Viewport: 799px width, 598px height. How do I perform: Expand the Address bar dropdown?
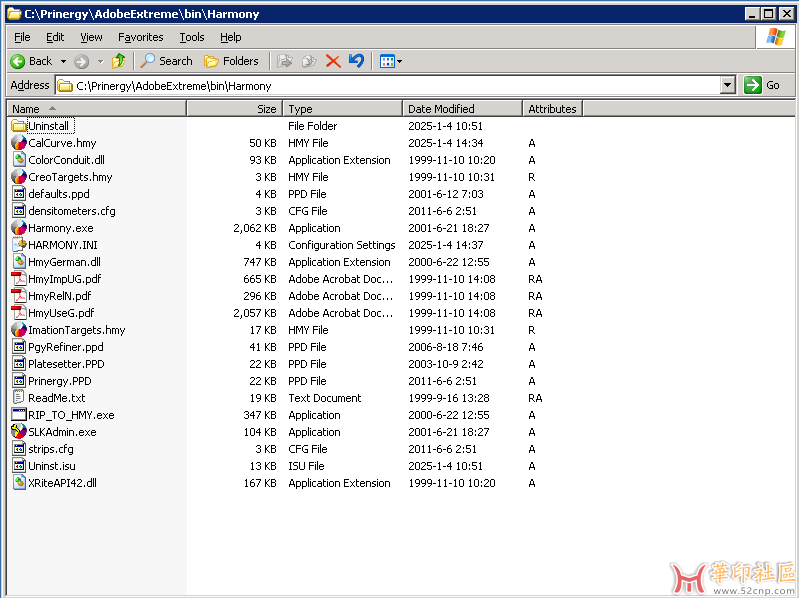[x=728, y=85]
